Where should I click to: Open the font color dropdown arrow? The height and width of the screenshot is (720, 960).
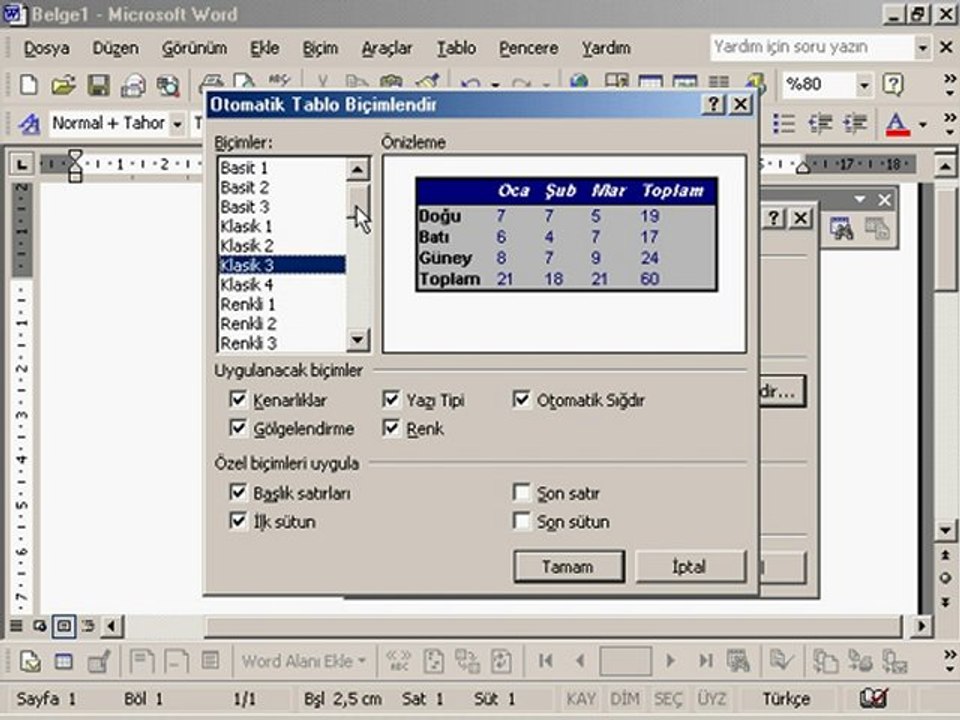[923, 124]
